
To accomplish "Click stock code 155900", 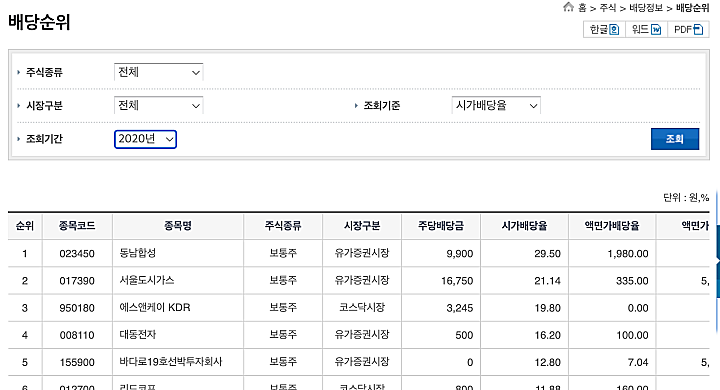I will (x=77, y=362).
